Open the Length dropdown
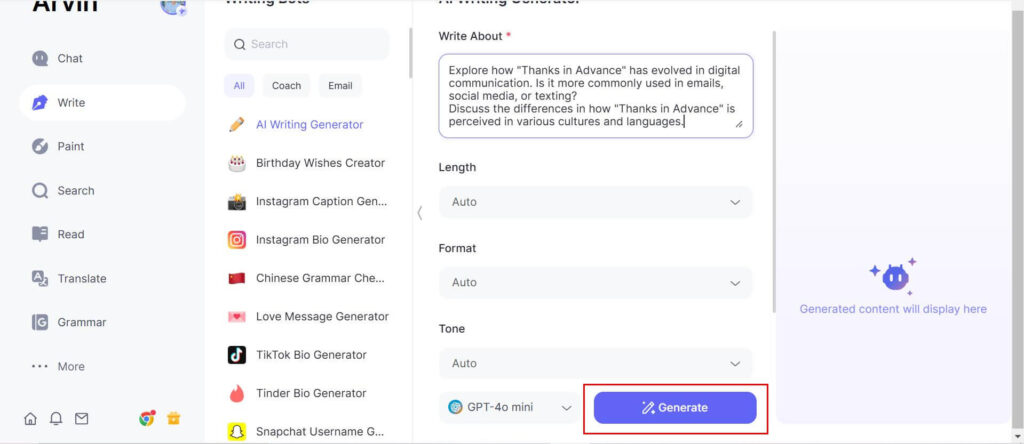1024x444 pixels. pyautogui.click(x=596, y=202)
